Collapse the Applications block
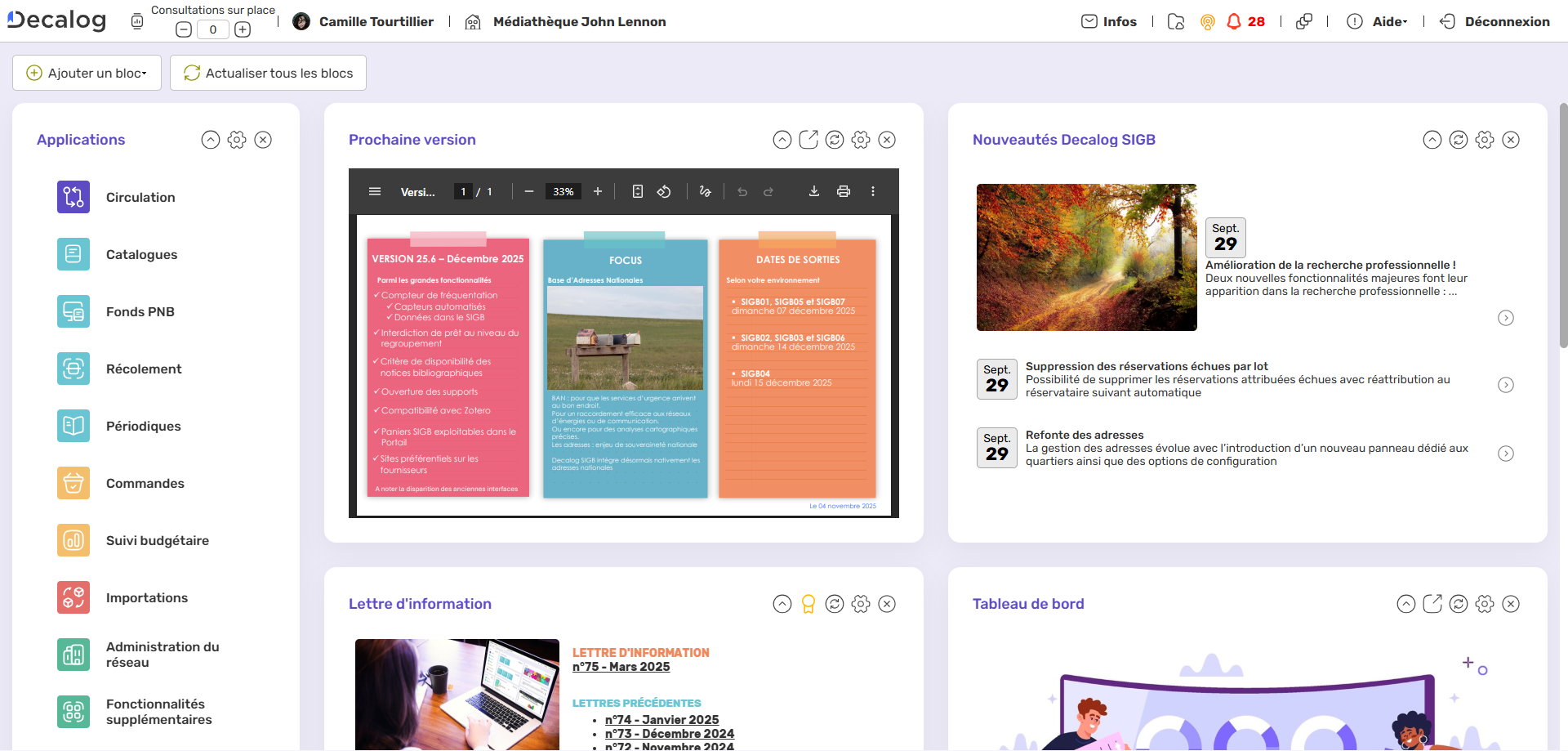Screen dimensions: 1568x751 click(x=211, y=140)
